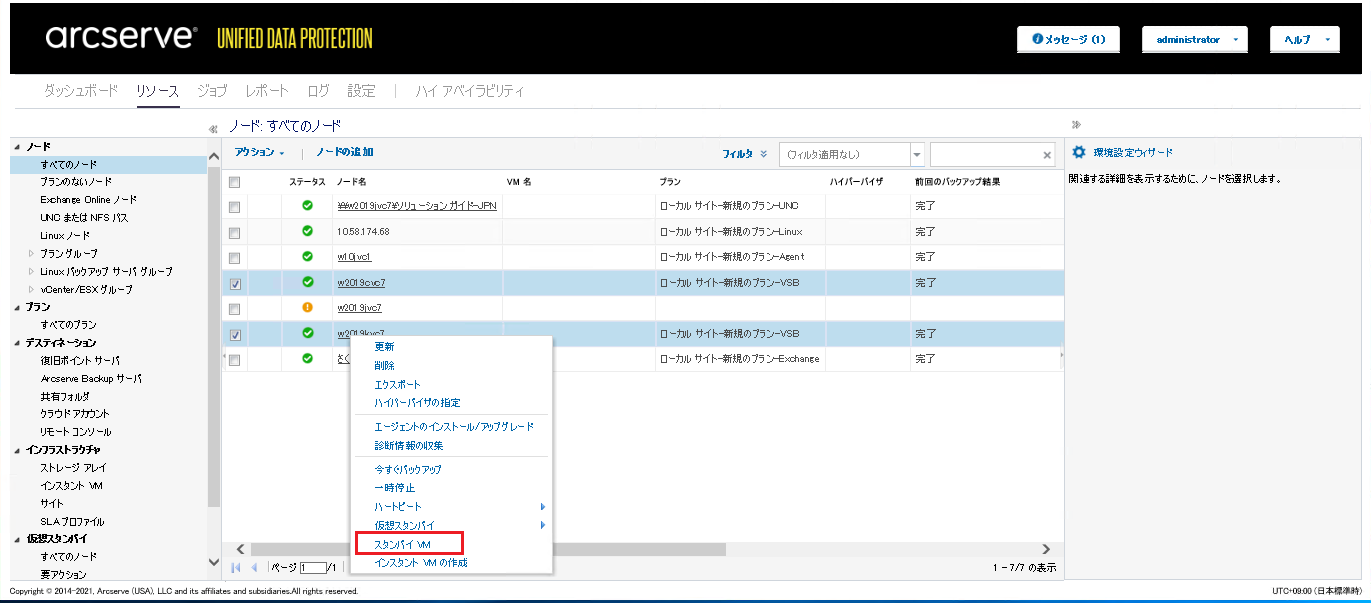1371x603 pixels.
Task: Expand the プラン グループ tree node
Action: click(32, 254)
